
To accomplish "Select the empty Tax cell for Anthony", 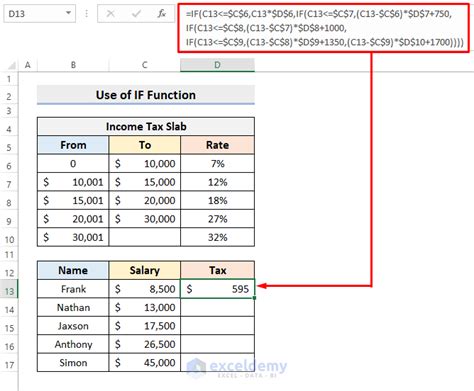I will tap(217, 344).
